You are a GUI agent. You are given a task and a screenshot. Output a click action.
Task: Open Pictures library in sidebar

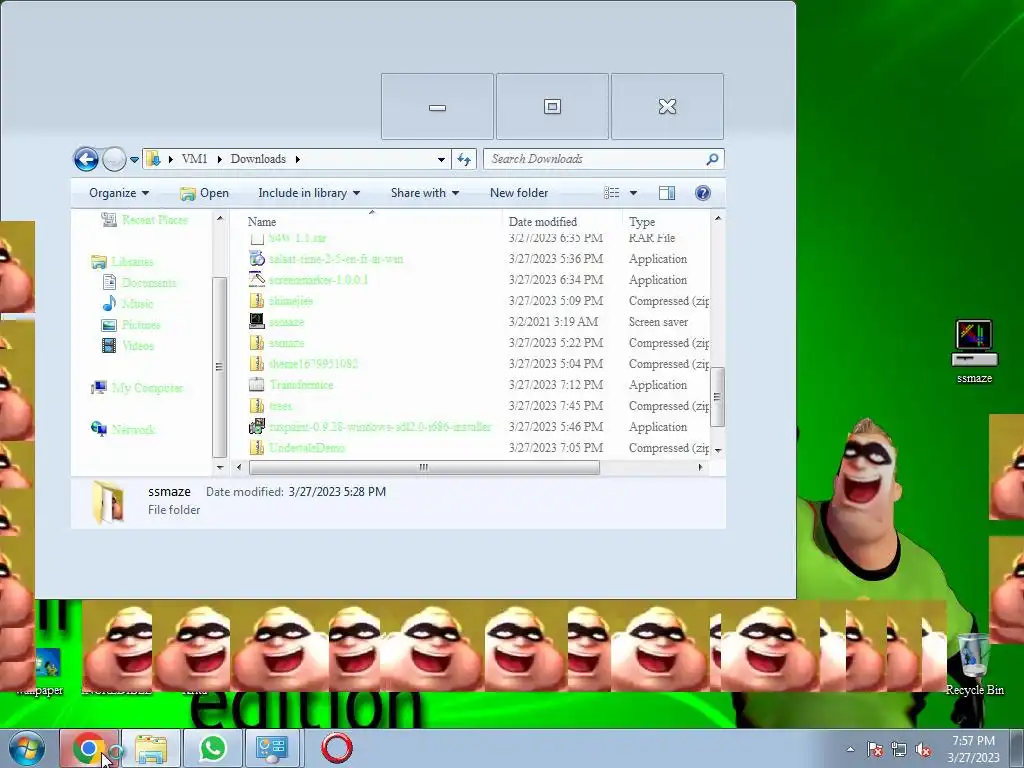(x=131, y=325)
